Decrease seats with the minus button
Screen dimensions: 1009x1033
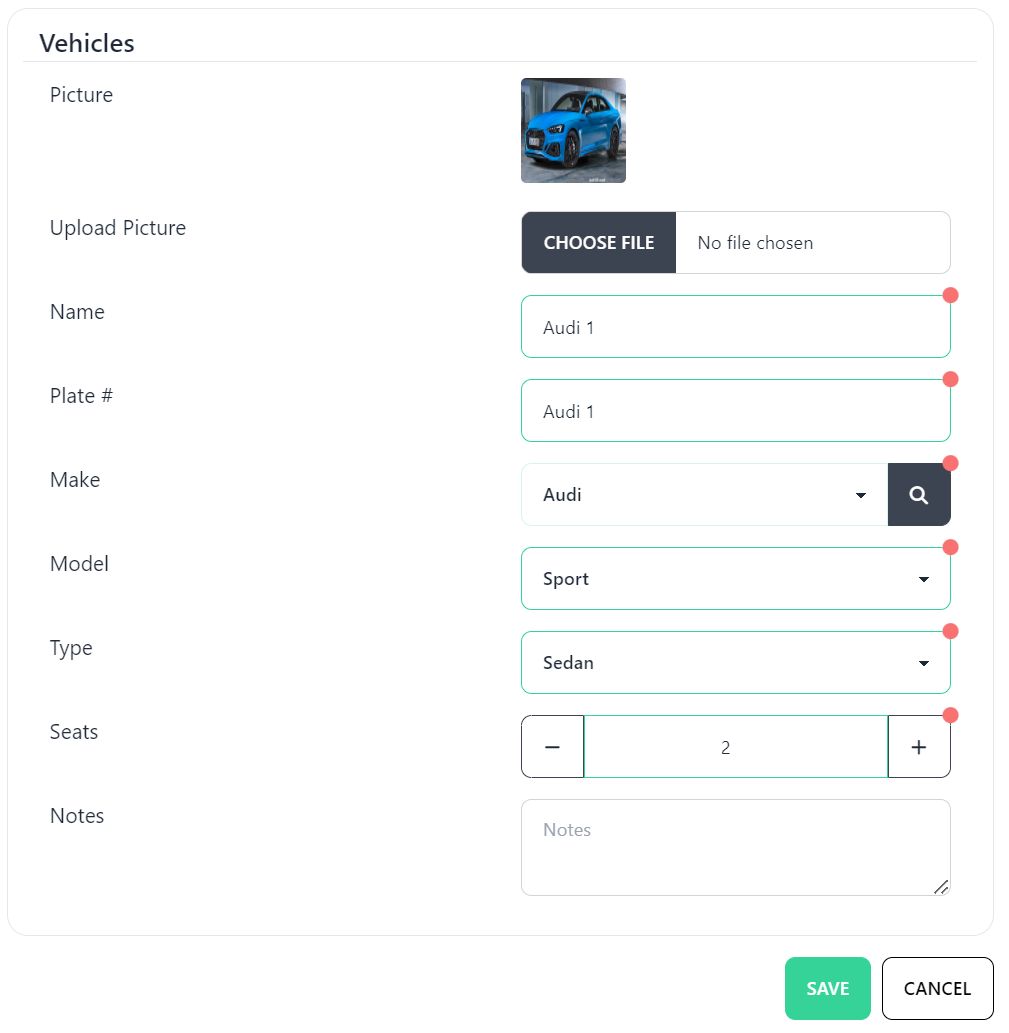(552, 747)
